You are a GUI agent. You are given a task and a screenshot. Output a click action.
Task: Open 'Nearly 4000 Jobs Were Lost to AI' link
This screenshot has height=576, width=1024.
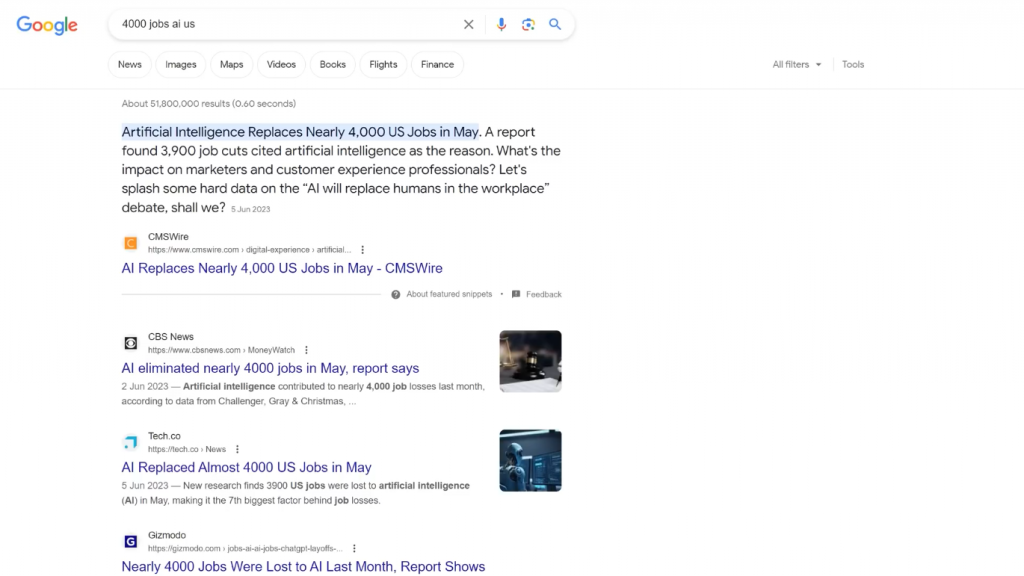tap(303, 567)
